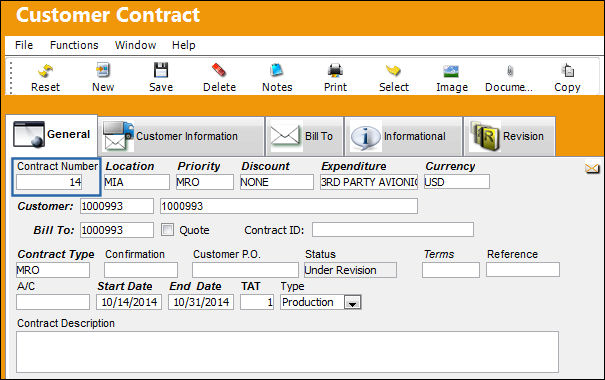Create a new contract with New icon
The image size is (605, 380).
pos(103,71)
